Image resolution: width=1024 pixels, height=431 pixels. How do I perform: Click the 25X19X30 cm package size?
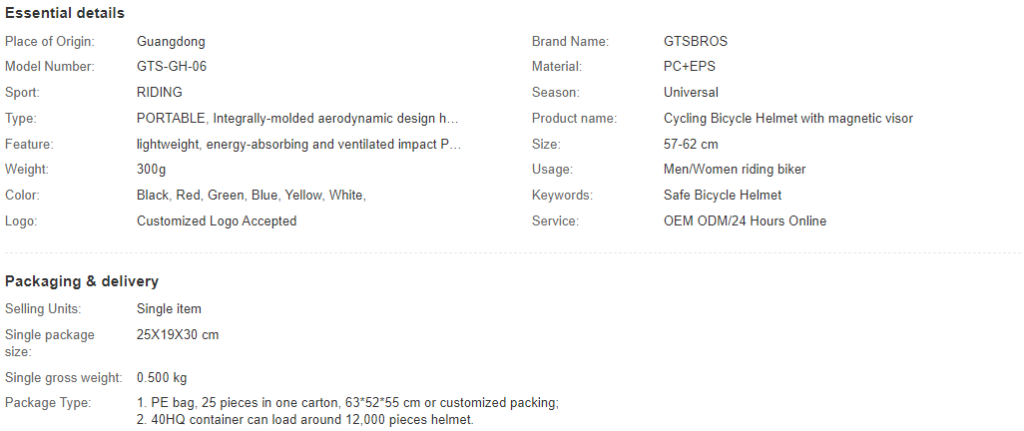(178, 335)
